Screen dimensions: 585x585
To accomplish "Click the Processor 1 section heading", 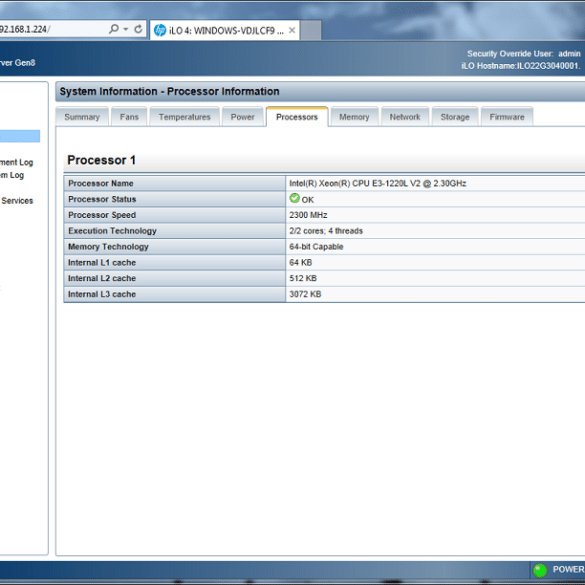I will click(x=101, y=160).
